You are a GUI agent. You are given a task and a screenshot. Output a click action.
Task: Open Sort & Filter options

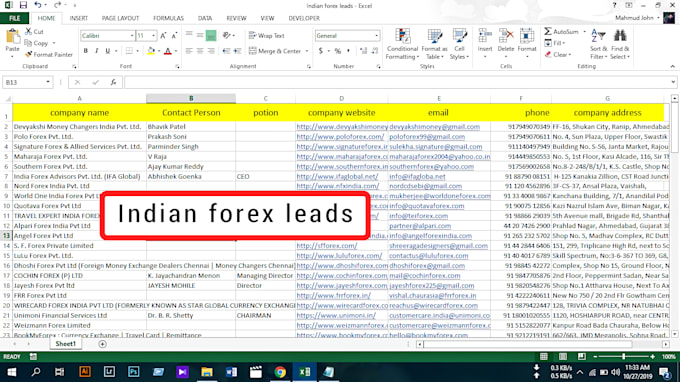598,44
